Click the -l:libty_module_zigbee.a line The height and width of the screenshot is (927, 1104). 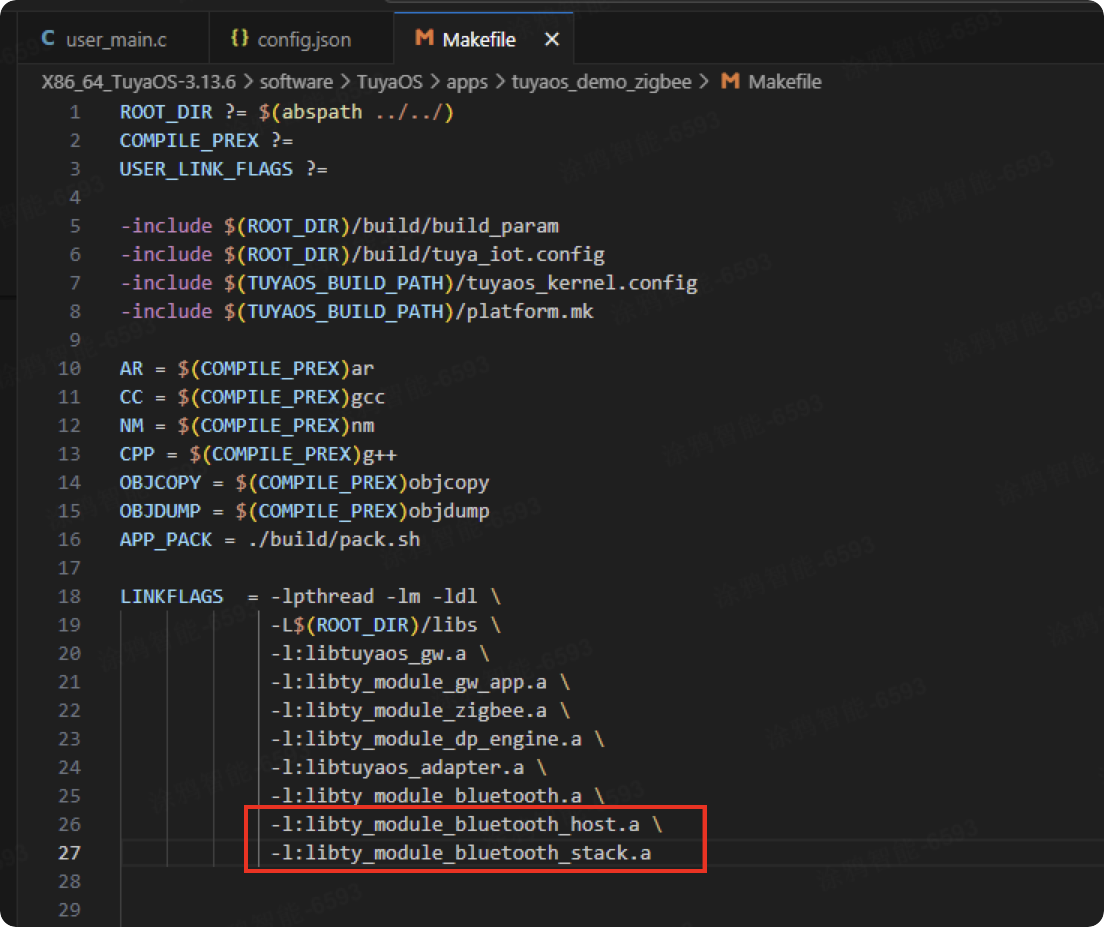point(420,711)
